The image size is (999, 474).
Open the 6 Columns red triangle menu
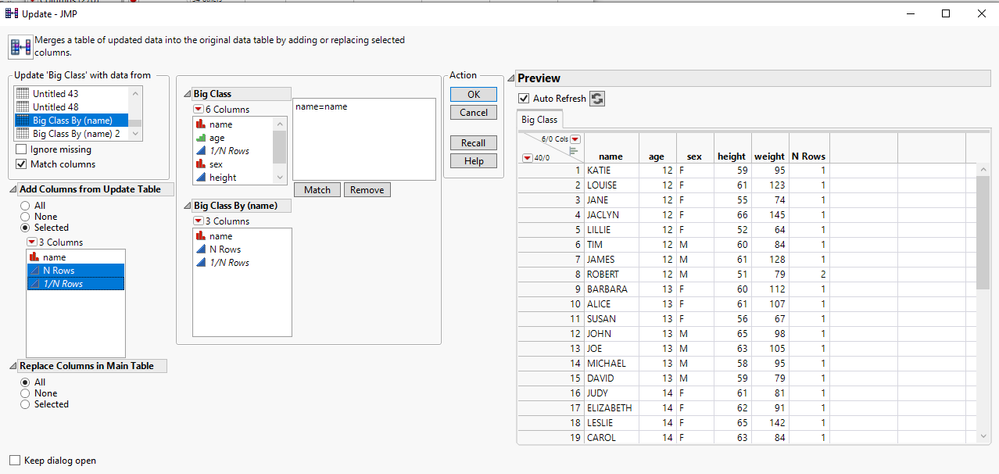coord(198,110)
